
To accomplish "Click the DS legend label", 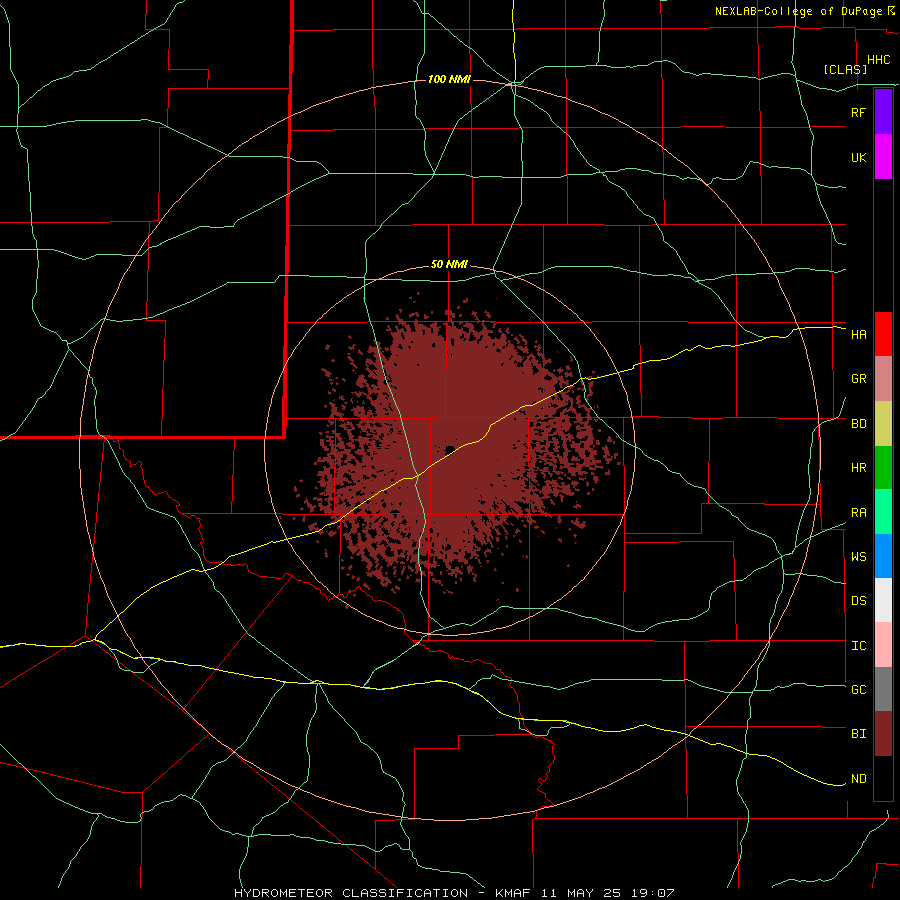I will tap(858, 601).
